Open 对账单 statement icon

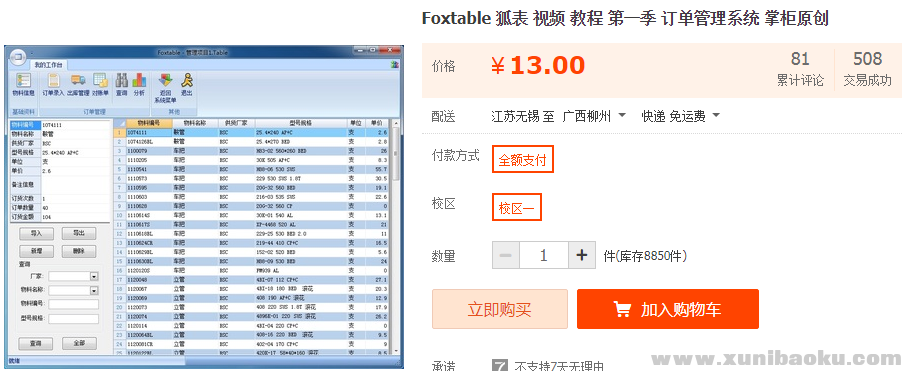pos(100,85)
